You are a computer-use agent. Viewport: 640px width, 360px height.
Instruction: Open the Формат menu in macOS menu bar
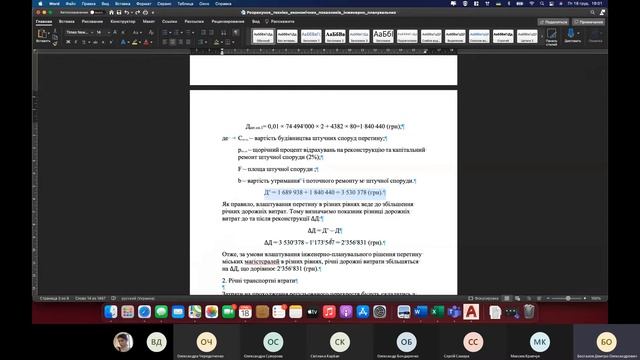click(144, 4)
